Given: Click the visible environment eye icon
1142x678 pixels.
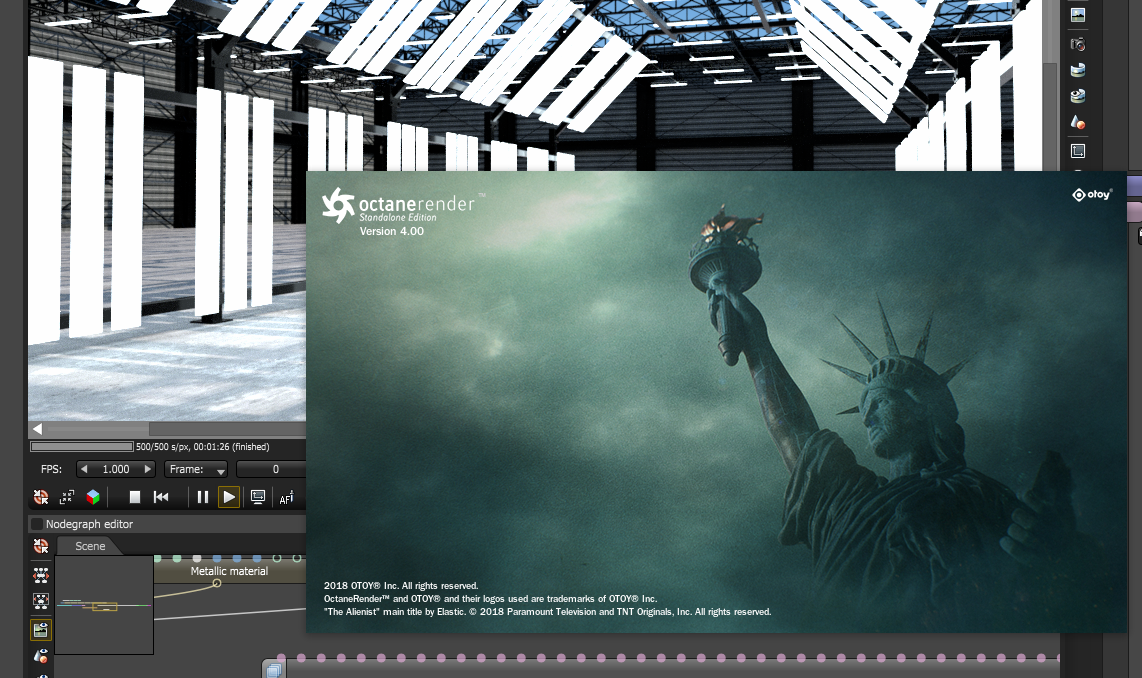Looking at the screenshot, I should tap(1077, 96).
